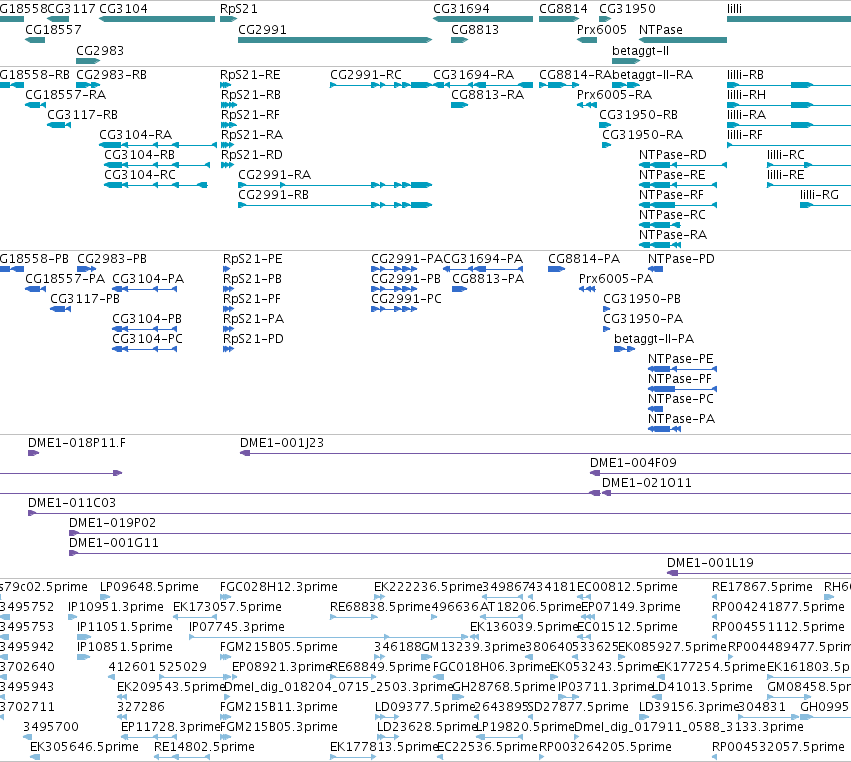
Task: Select the CG2983 gene label
Action: [x=100, y=50]
